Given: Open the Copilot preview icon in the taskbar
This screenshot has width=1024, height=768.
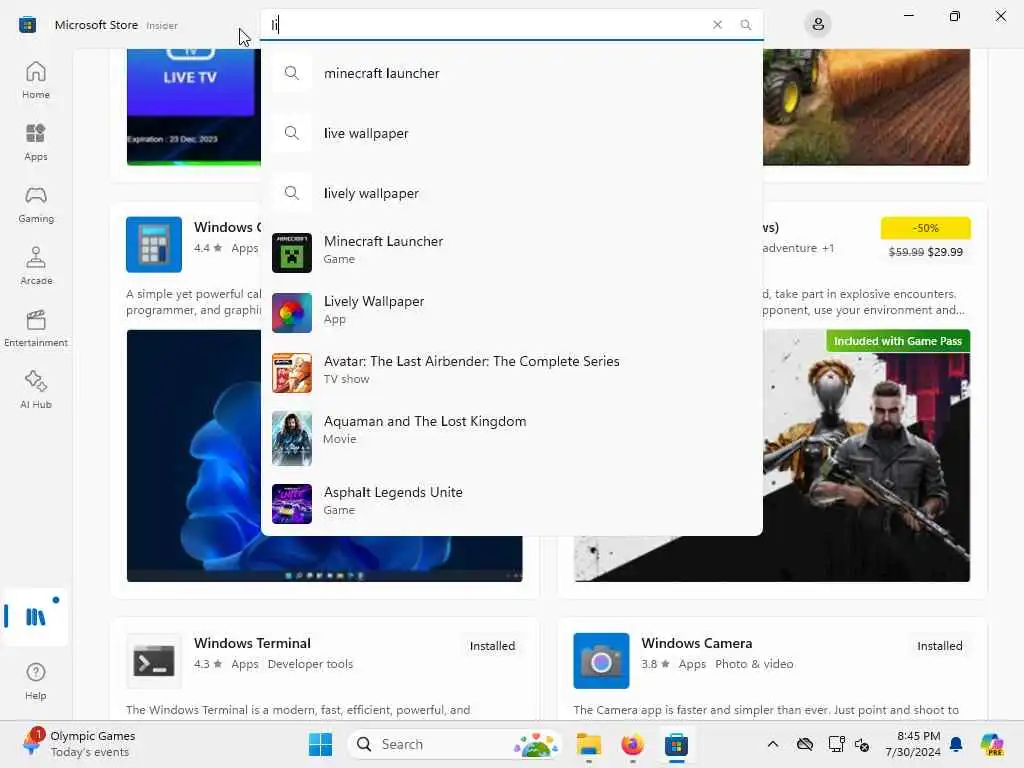Looking at the screenshot, I should click(x=991, y=744).
